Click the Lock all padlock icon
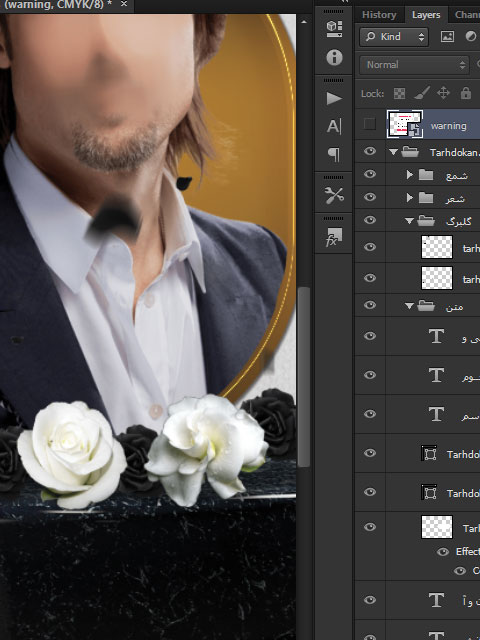 pos(466,93)
